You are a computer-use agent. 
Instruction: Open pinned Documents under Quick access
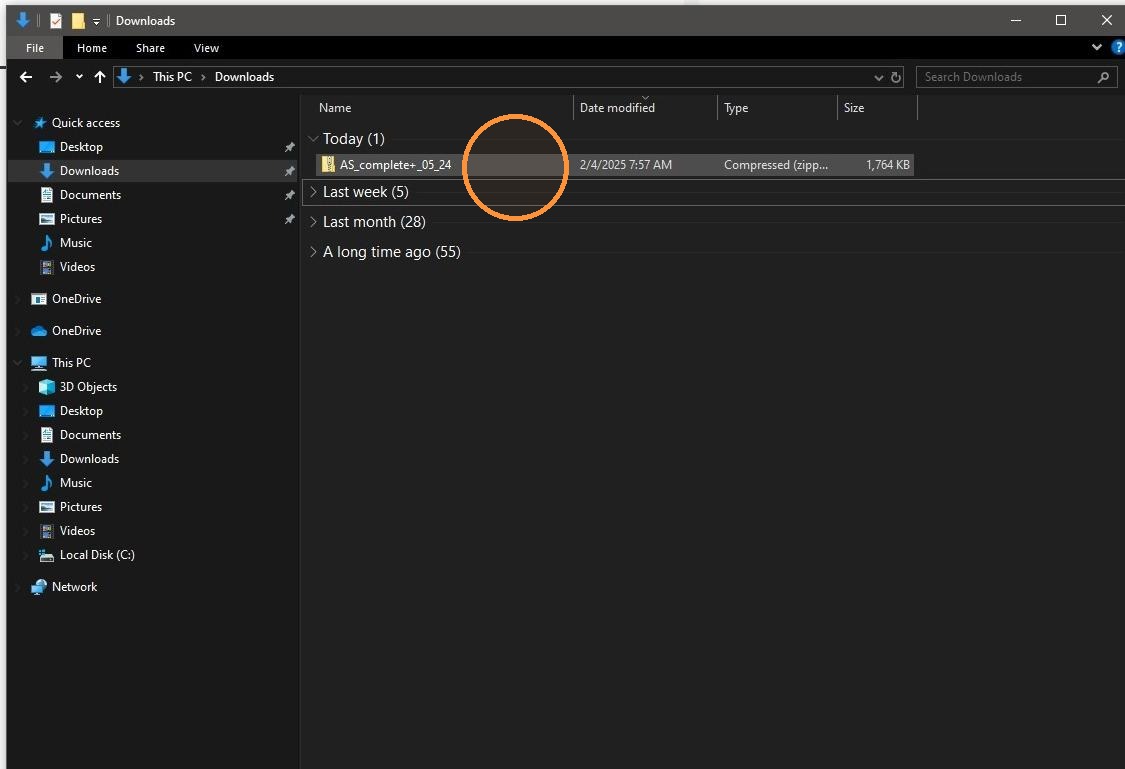(90, 194)
